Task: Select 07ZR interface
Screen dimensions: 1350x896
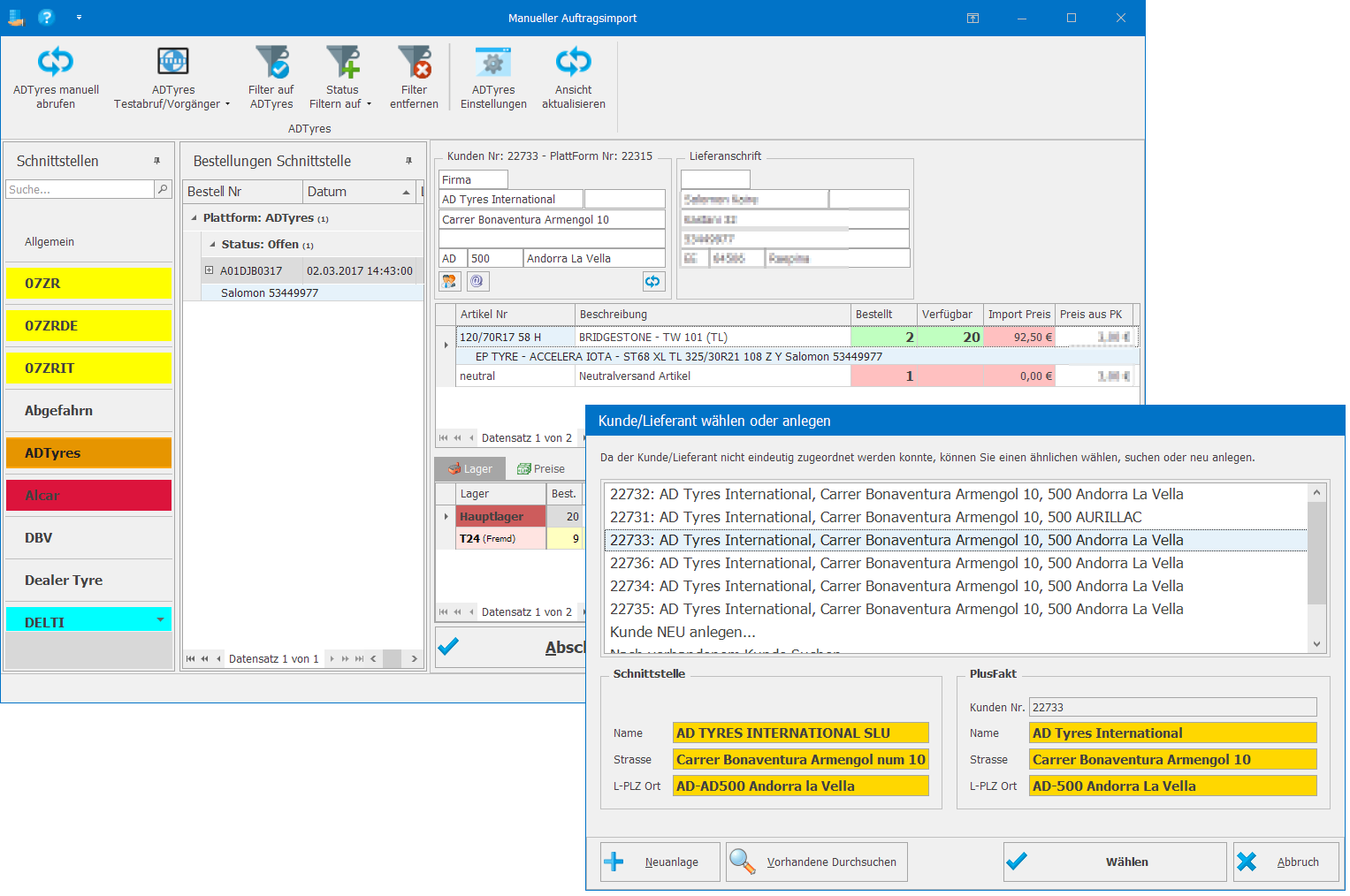Action: [x=88, y=284]
